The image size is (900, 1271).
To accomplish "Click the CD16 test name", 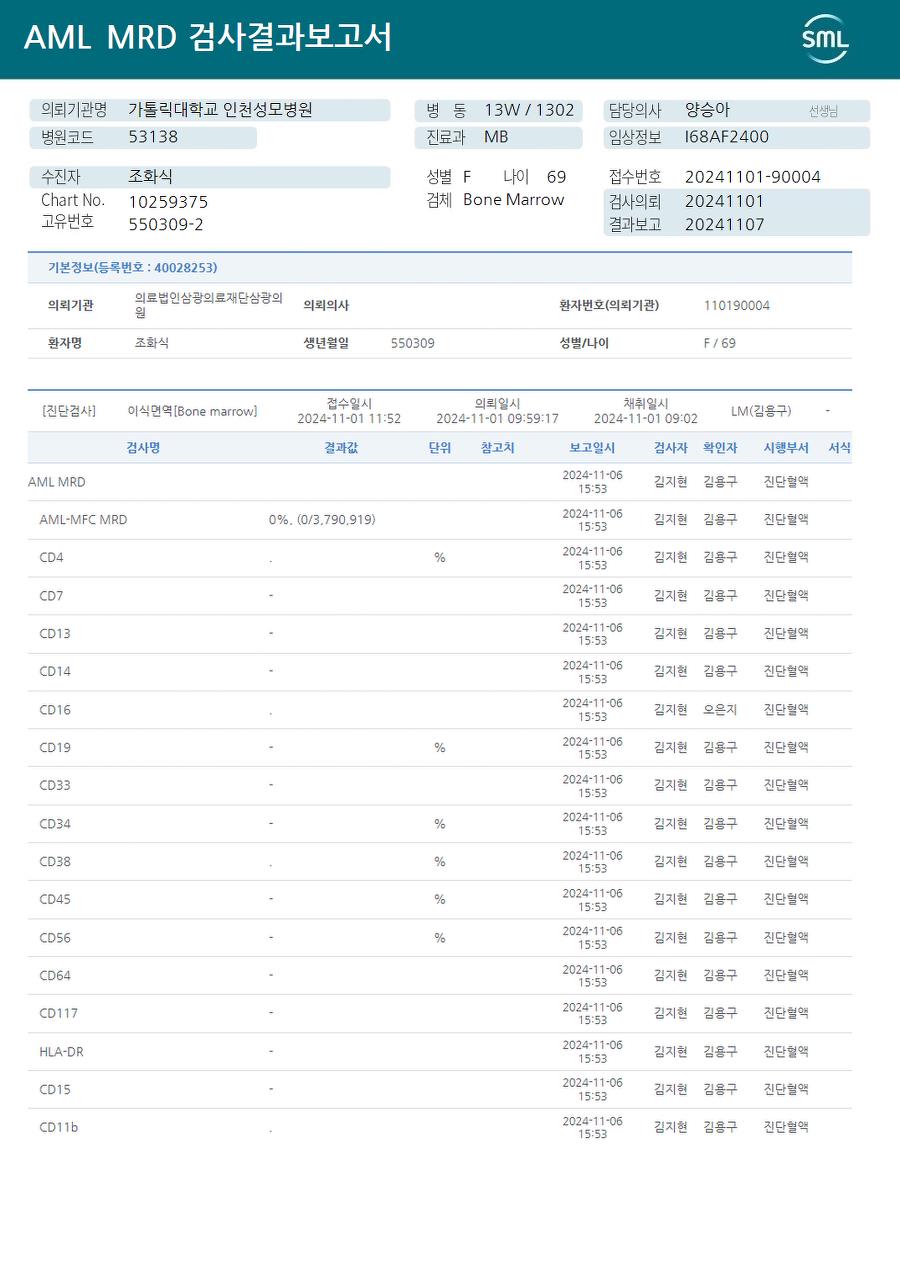I will click(x=55, y=710).
